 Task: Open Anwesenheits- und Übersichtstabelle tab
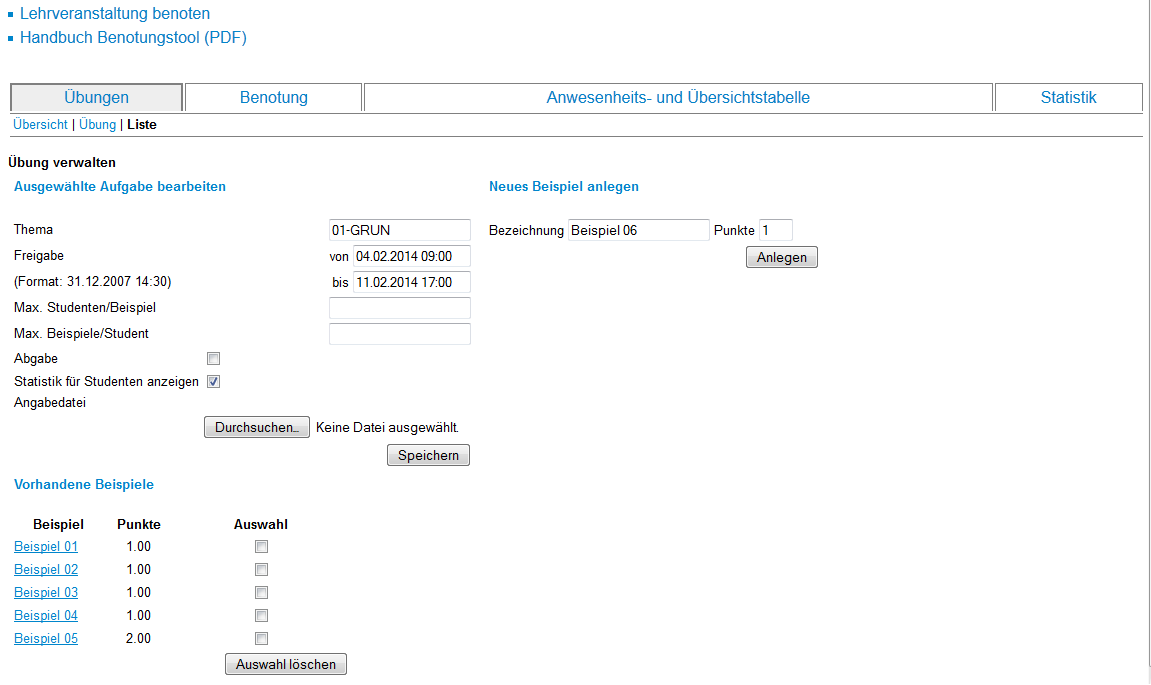(678, 98)
